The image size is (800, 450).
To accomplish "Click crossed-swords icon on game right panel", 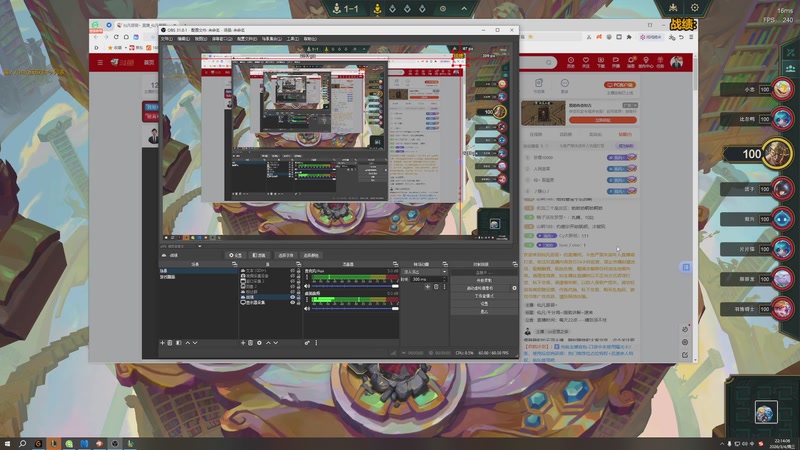I will (x=790, y=53).
